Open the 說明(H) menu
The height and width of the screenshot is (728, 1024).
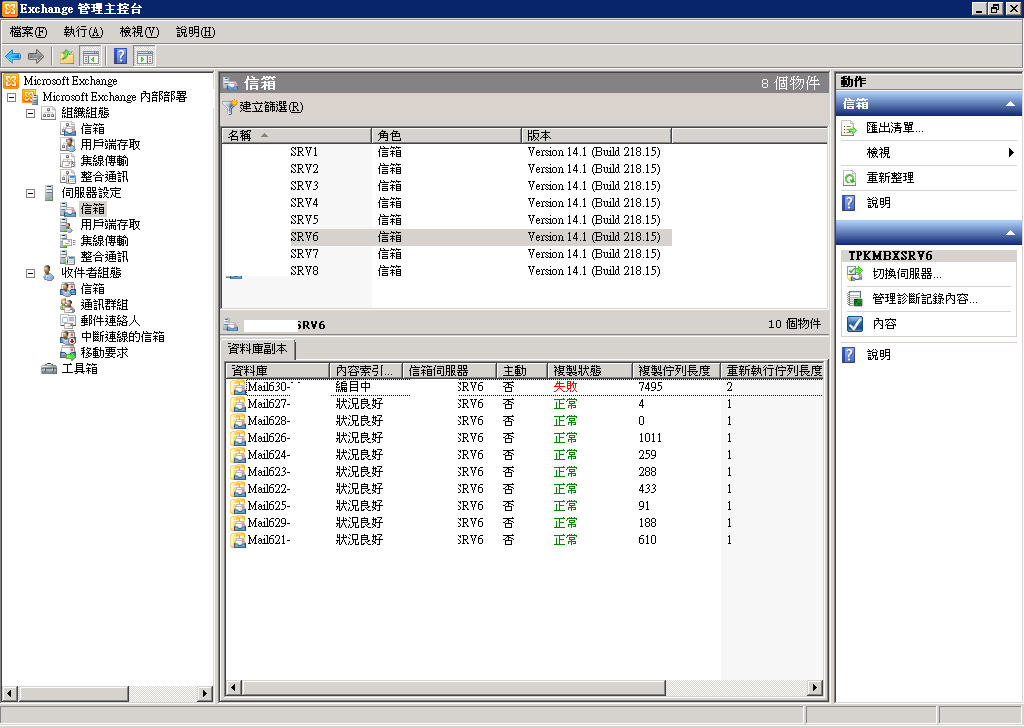click(195, 31)
